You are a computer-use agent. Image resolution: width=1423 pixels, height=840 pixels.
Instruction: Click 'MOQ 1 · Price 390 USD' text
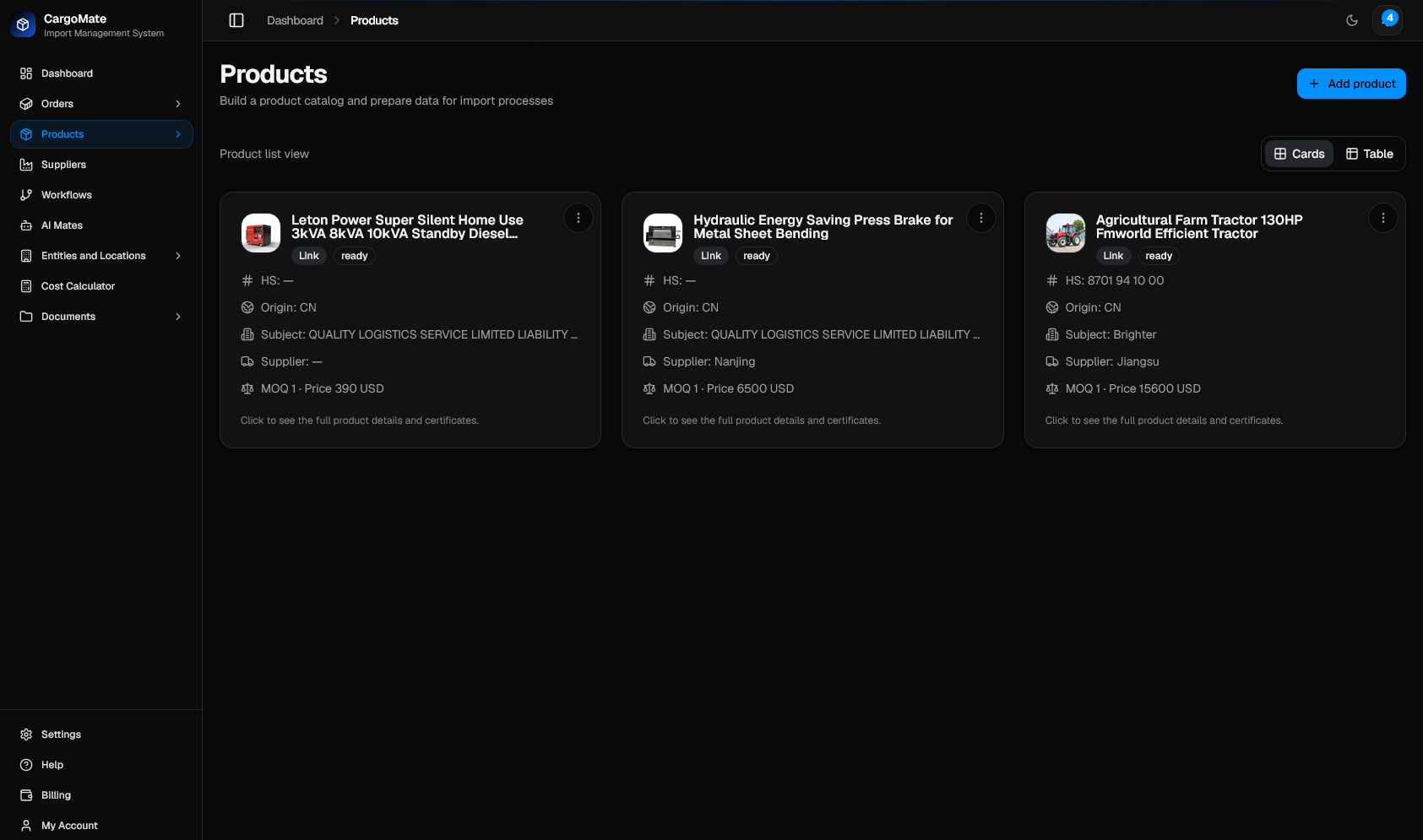pyautogui.click(x=323, y=388)
